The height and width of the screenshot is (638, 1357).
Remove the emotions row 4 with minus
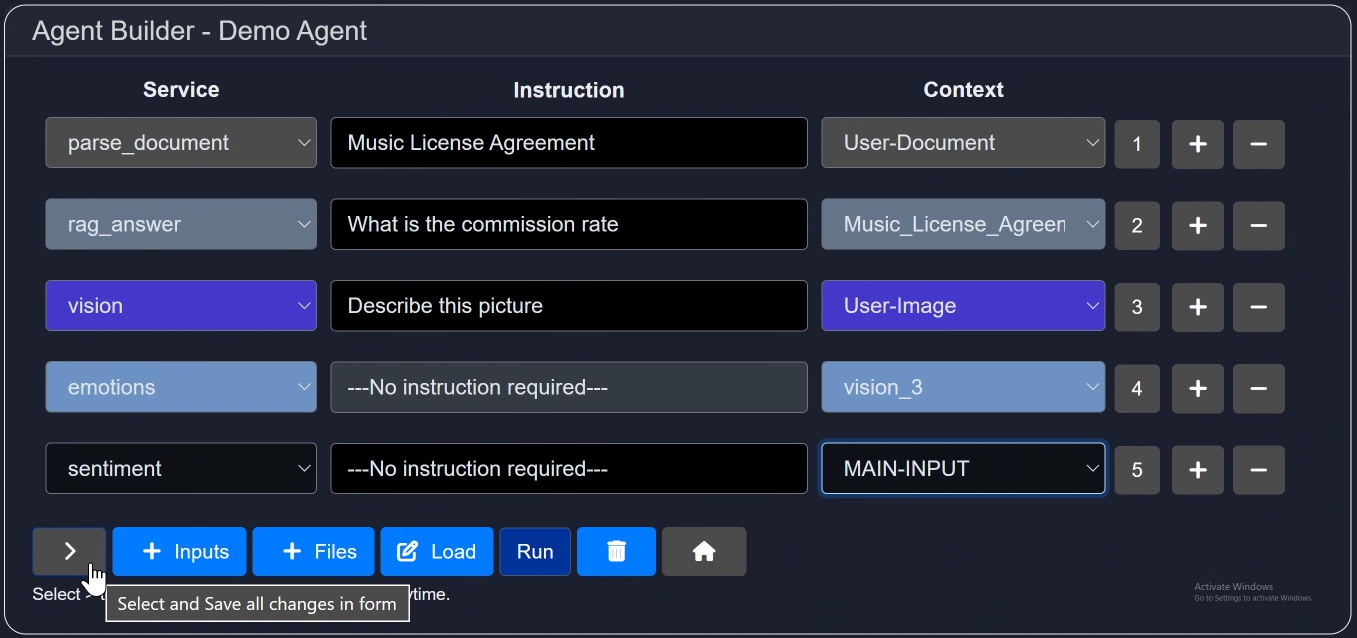tap(1258, 388)
